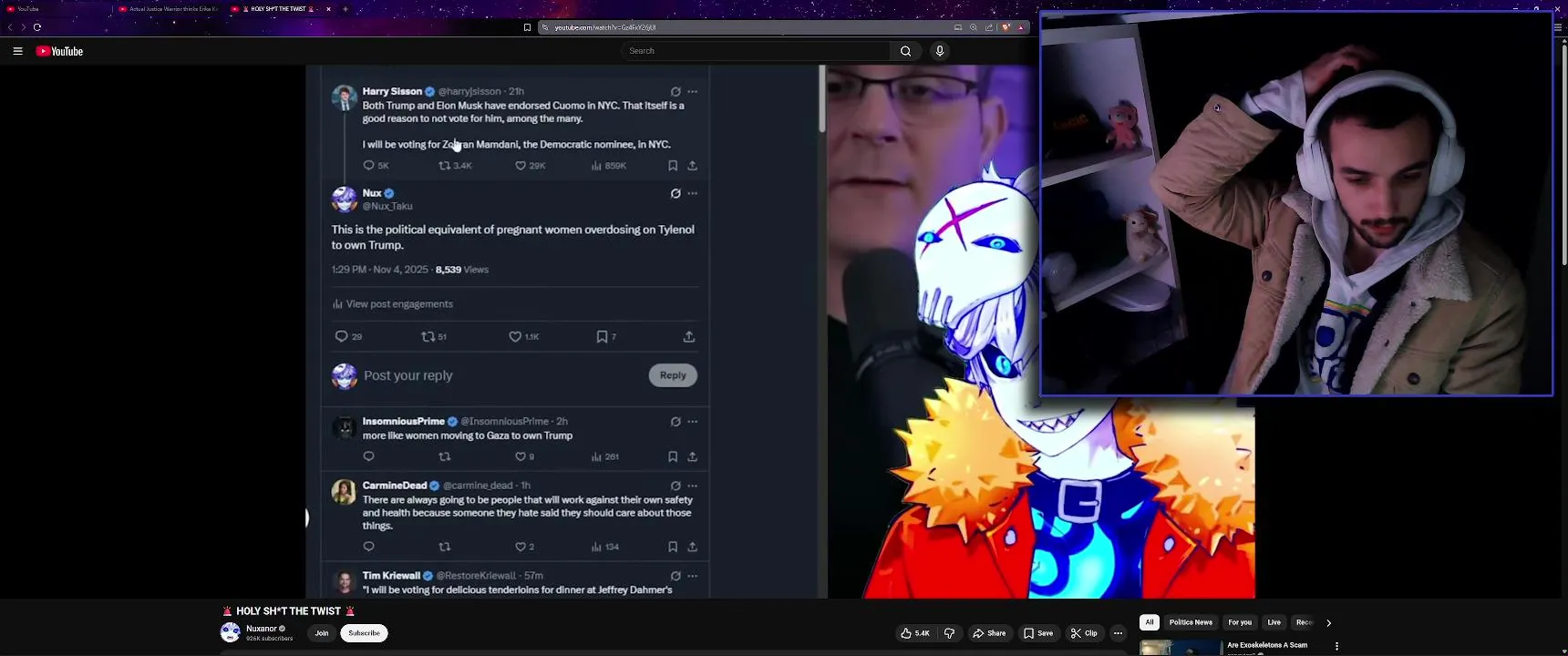Click the View post engagements link
The height and width of the screenshot is (656, 1568).
pos(392,304)
